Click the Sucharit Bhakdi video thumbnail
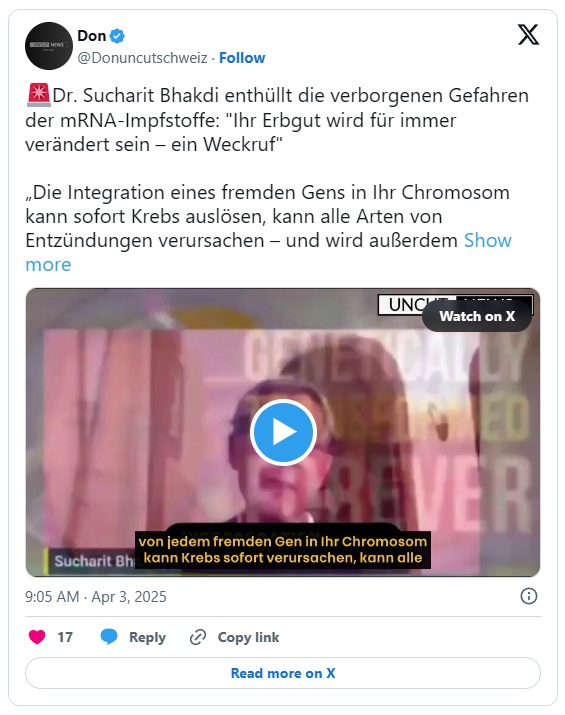Viewport: 565px width, 715px height. pos(283,432)
